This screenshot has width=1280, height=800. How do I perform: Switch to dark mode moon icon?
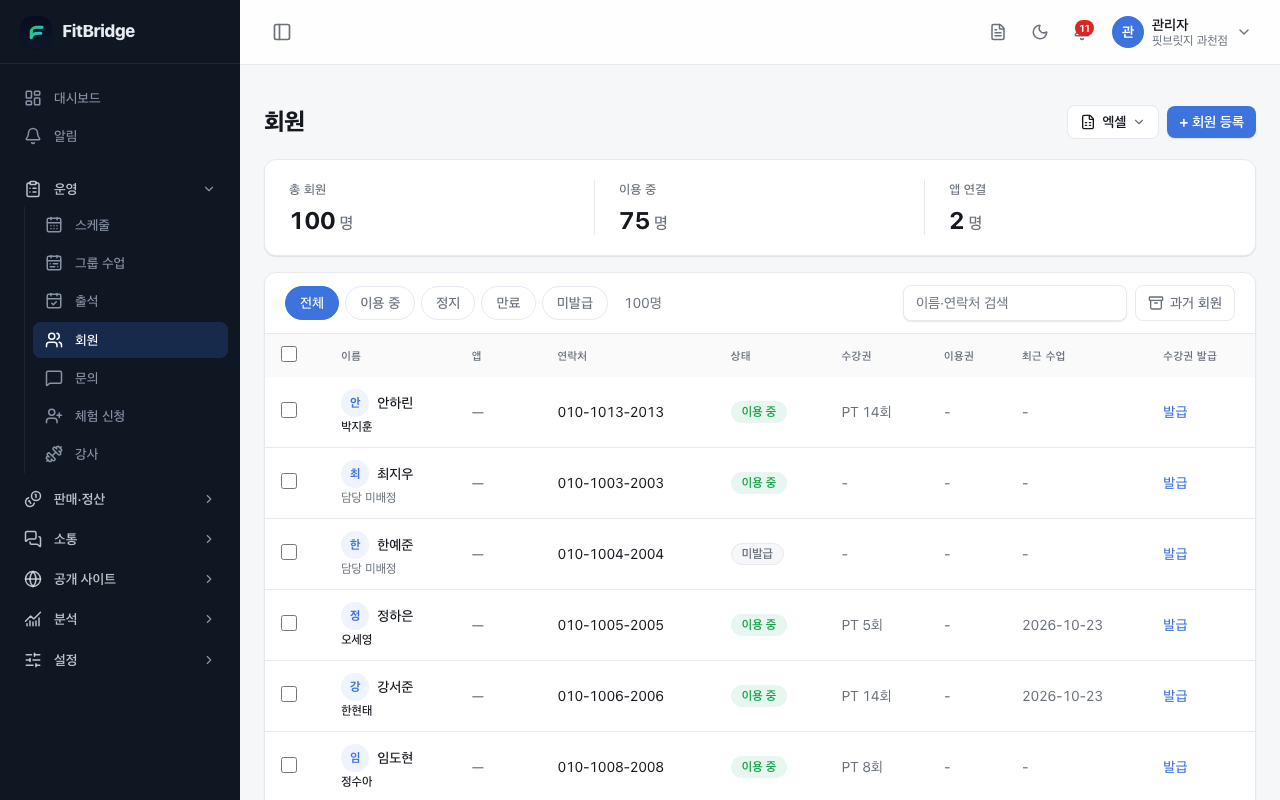1040,32
